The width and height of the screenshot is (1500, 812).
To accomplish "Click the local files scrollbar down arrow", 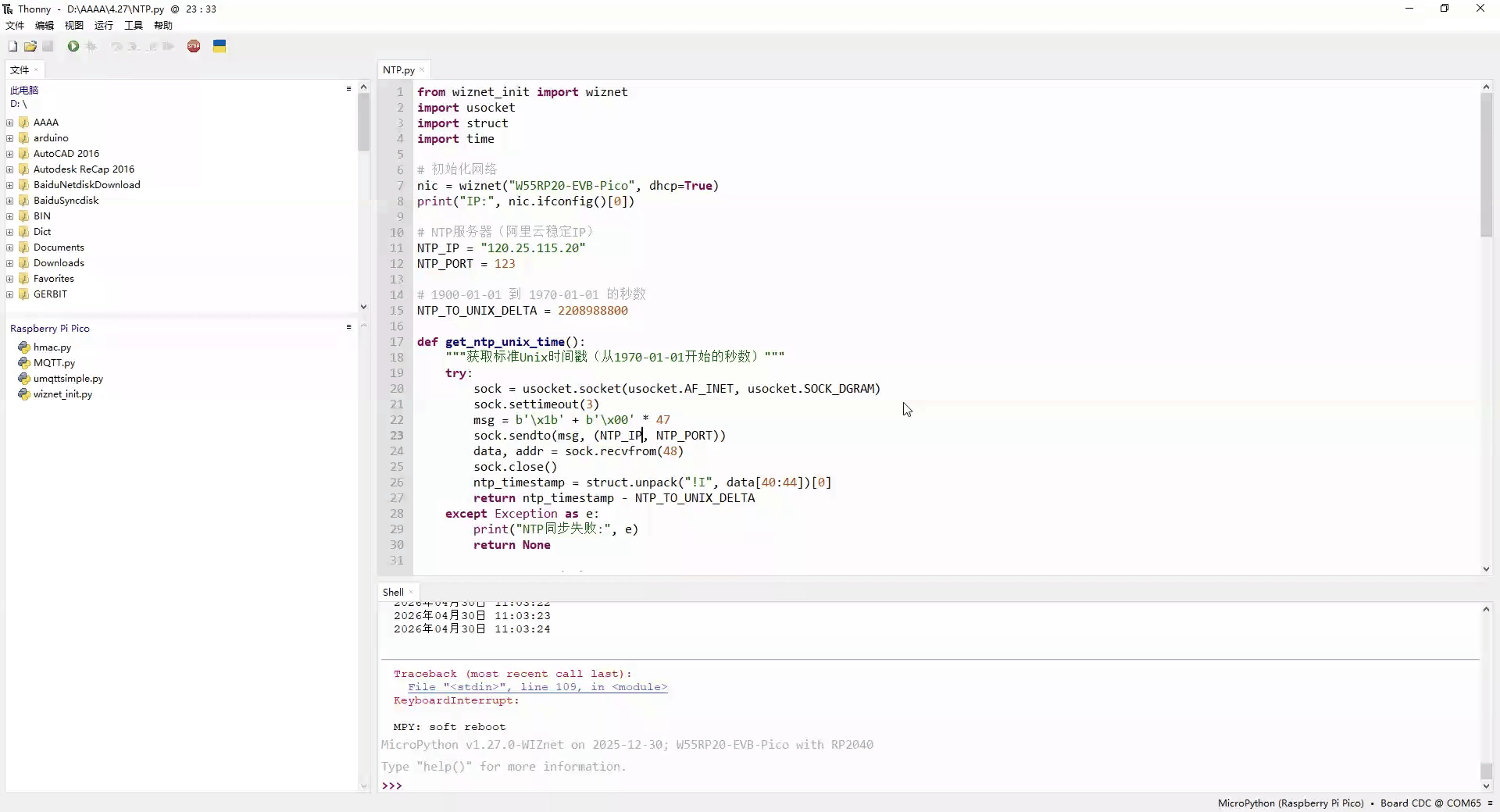I will (x=363, y=307).
